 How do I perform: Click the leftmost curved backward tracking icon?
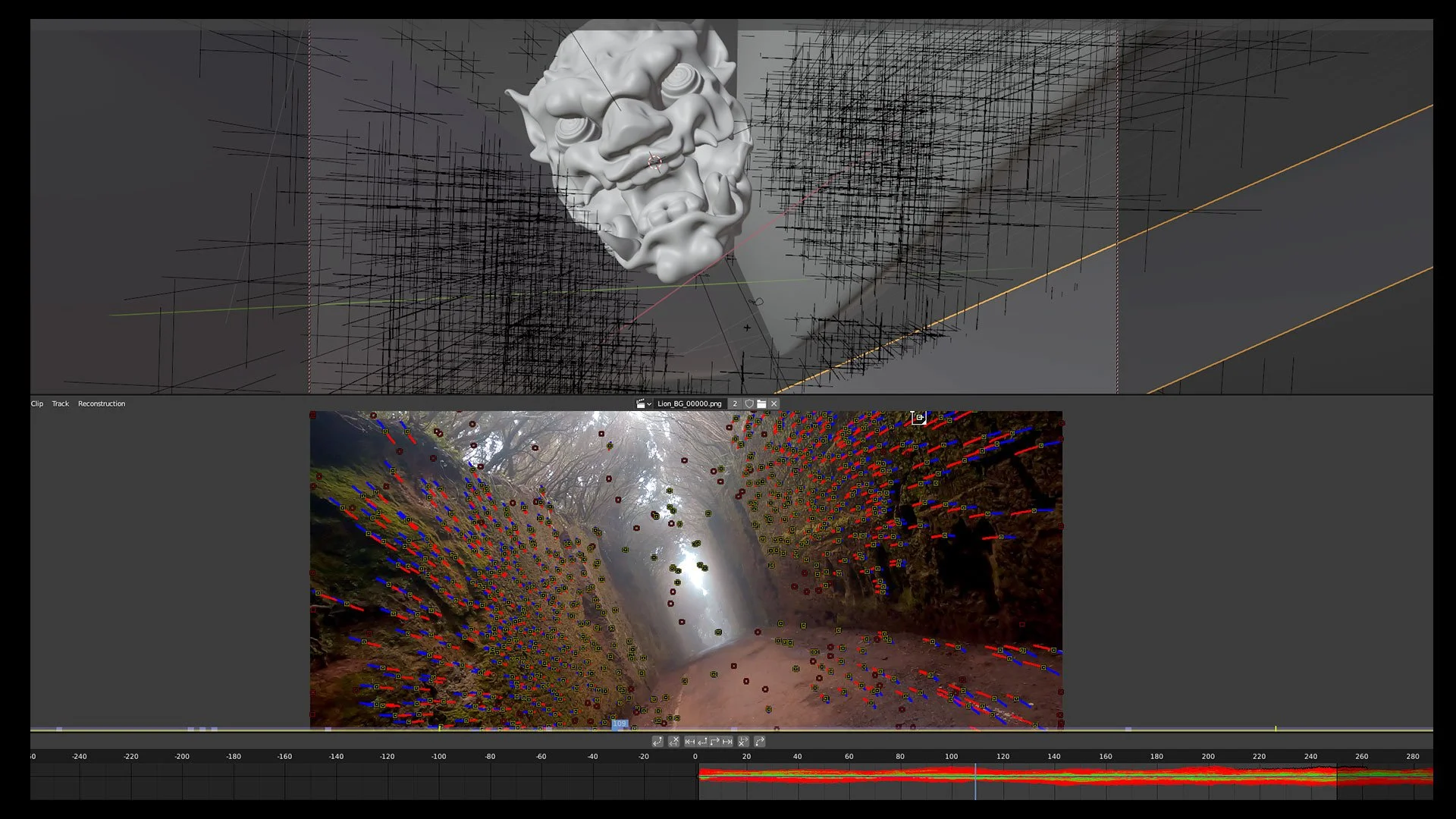coord(657,742)
